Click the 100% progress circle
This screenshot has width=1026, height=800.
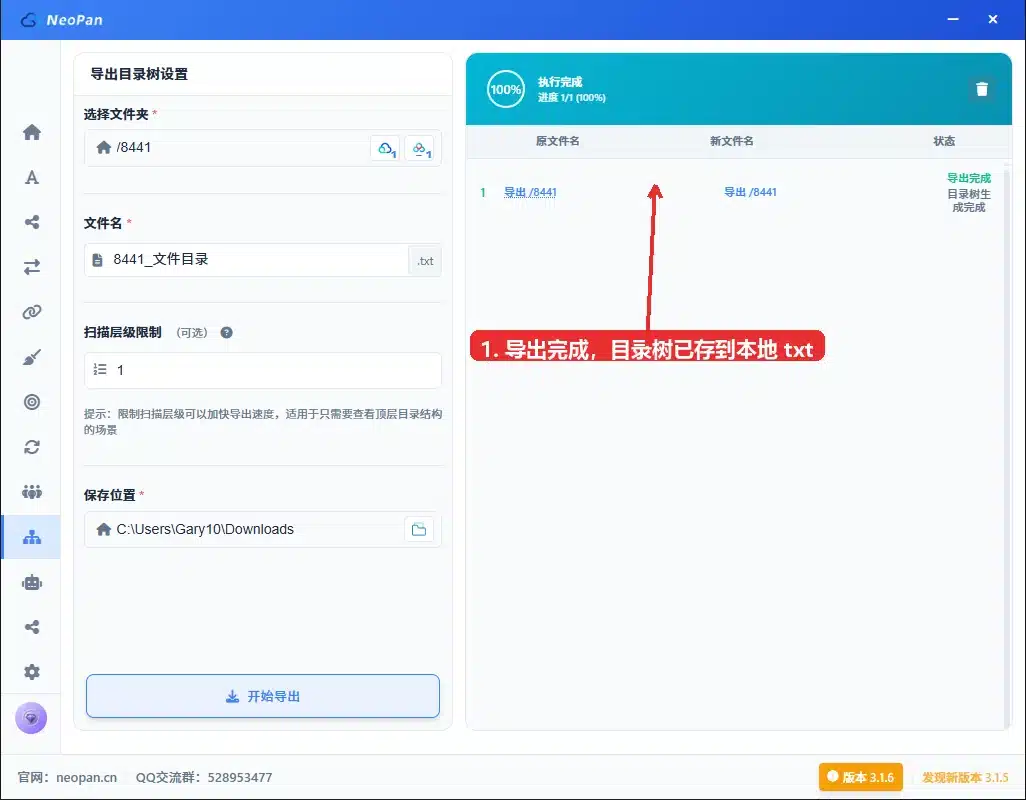tap(506, 89)
